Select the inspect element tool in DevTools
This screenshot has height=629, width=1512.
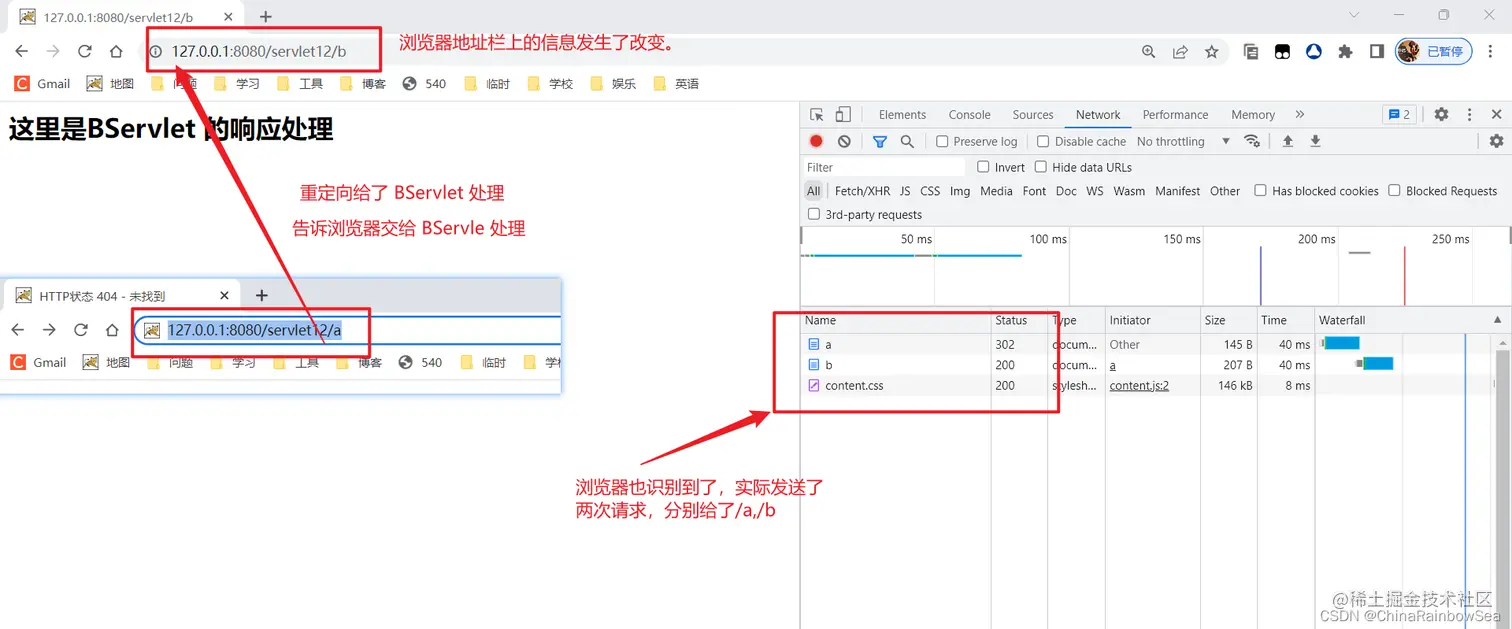pos(815,114)
